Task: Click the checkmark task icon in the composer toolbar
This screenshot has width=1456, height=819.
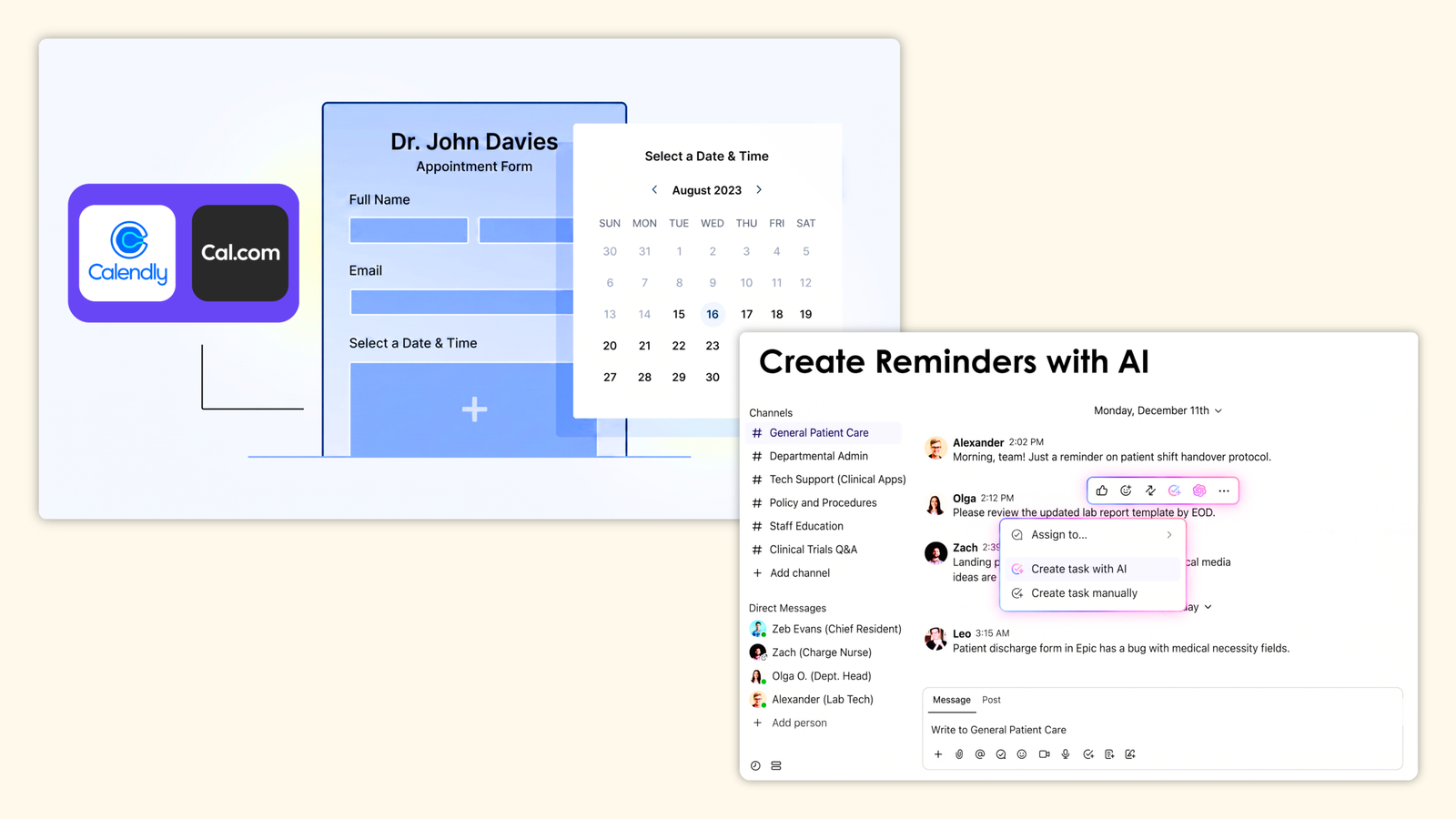Action: click(x=1088, y=754)
